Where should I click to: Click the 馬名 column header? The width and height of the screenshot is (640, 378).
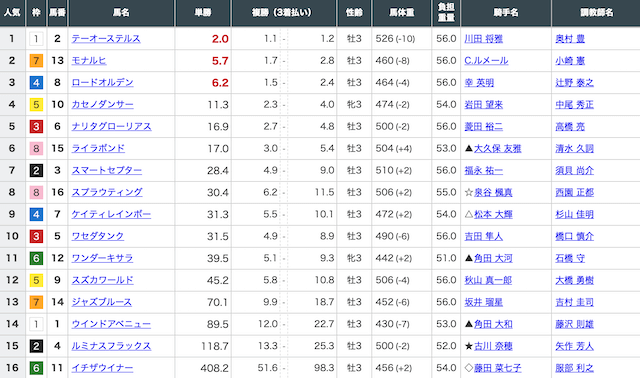pos(122,13)
